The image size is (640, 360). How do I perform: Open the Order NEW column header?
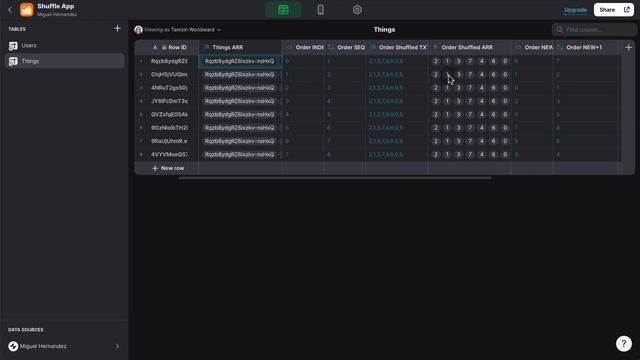(x=532, y=47)
